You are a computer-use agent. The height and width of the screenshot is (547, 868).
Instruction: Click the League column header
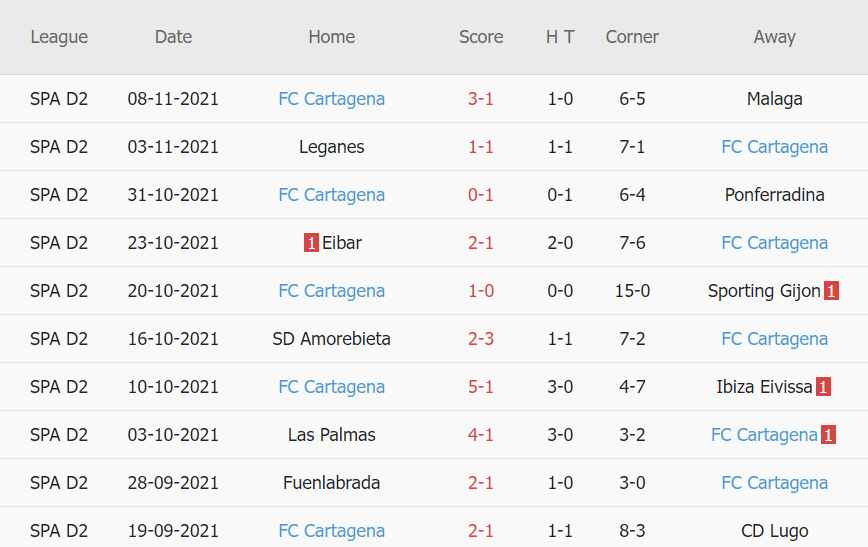[59, 37]
